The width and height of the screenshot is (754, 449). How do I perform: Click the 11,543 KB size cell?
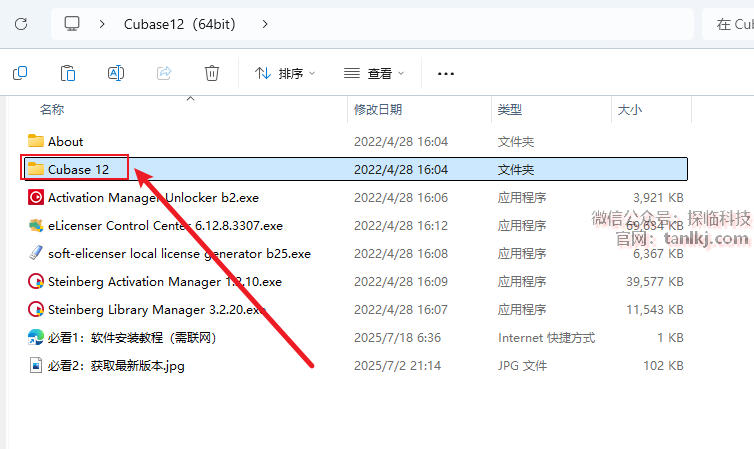click(655, 310)
